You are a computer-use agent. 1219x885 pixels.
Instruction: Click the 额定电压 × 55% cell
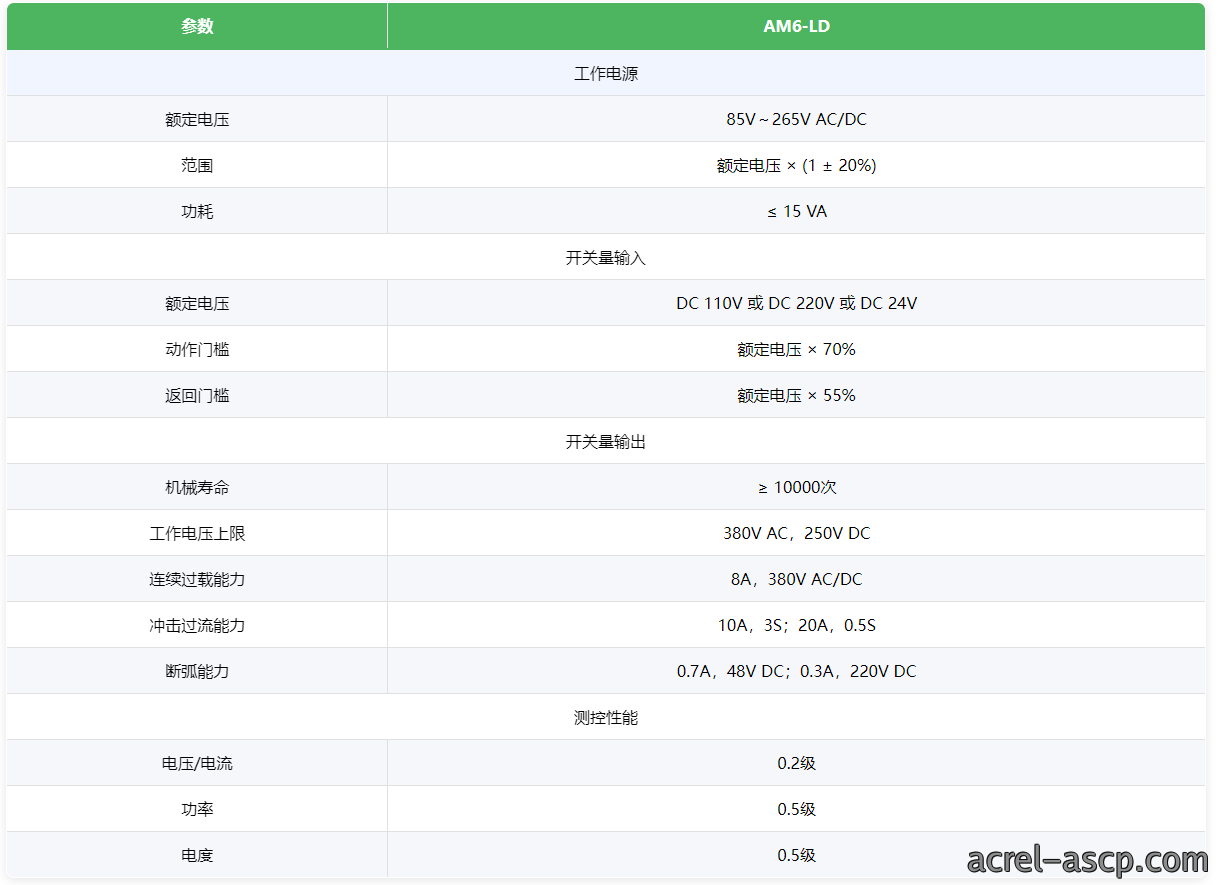pos(796,395)
